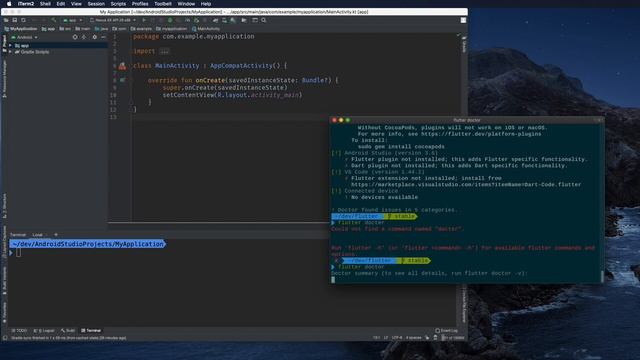Open the Help menu
This screenshot has height=360, width=640.
(206, 4)
